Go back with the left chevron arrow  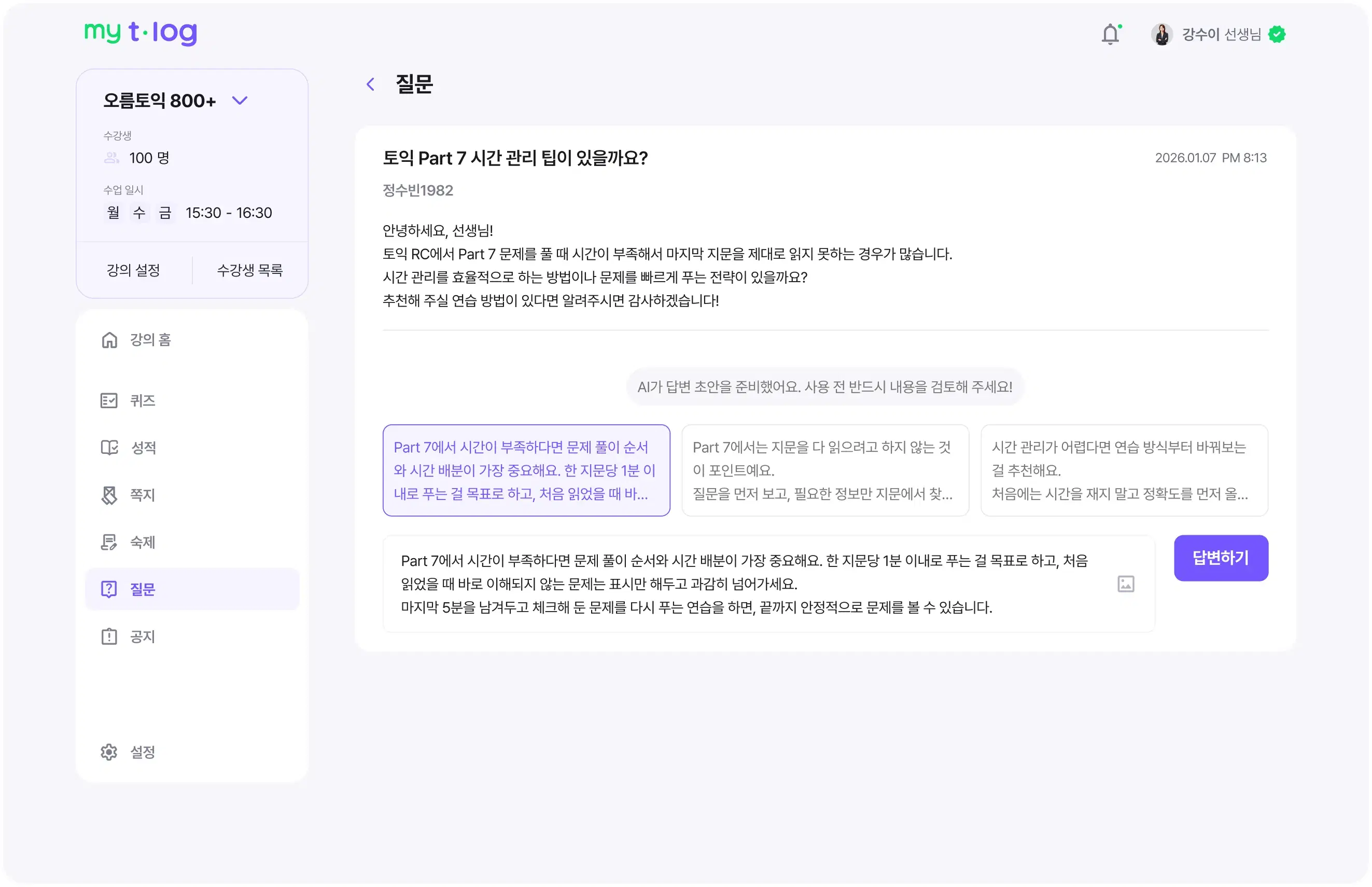[370, 85]
